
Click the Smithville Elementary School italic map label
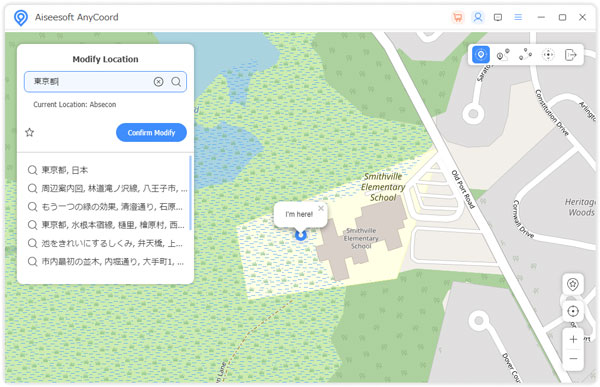(x=383, y=187)
